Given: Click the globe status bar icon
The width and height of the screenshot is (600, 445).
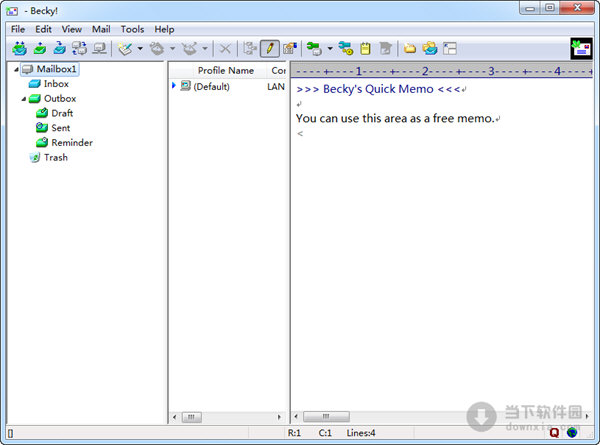Looking at the screenshot, I should 572,433.
